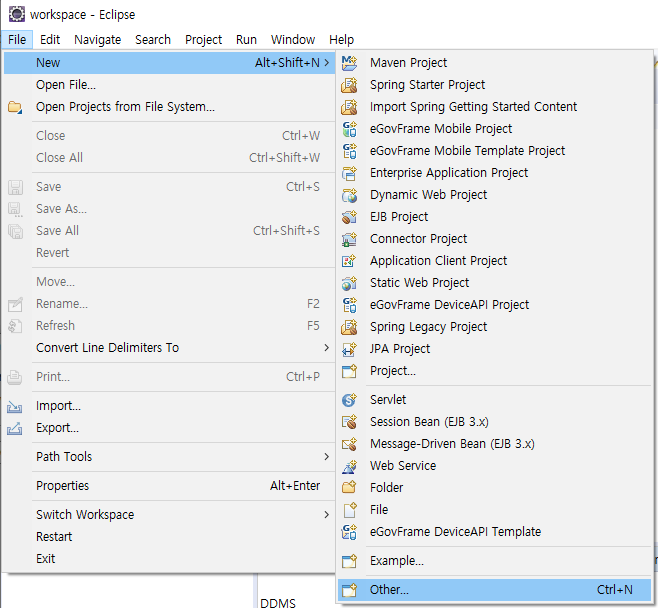Viewport: 658px width, 608px height.
Task: Click the Web Service icon
Action: click(x=349, y=466)
